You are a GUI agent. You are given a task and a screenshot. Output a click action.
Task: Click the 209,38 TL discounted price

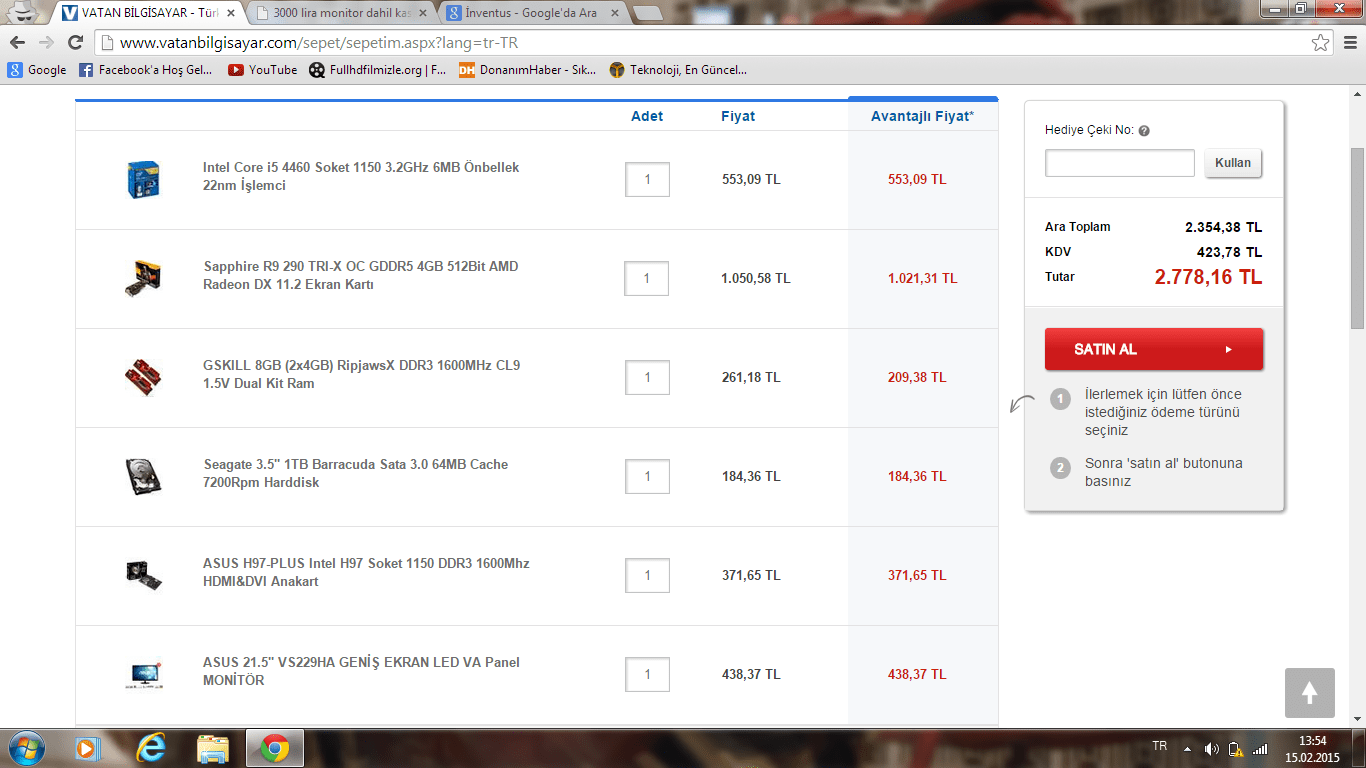(x=917, y=377)
